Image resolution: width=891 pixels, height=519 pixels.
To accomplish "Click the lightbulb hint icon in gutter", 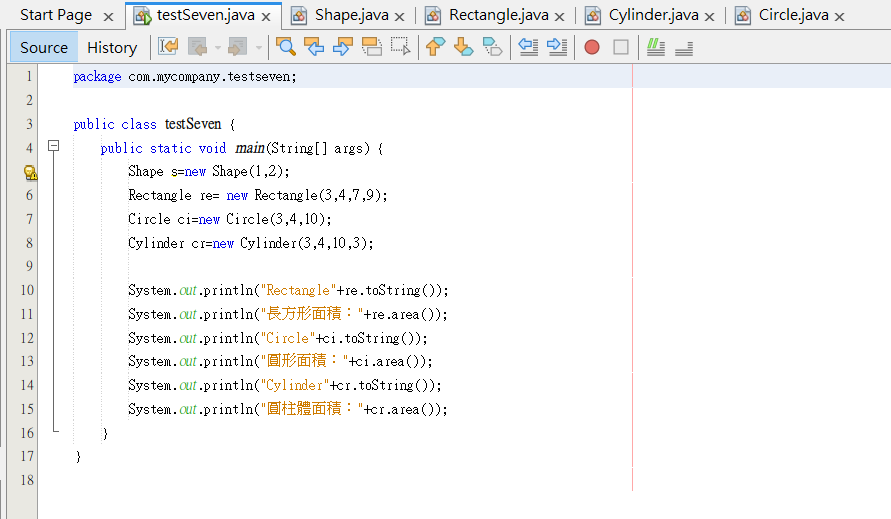I will pos(30,172).
